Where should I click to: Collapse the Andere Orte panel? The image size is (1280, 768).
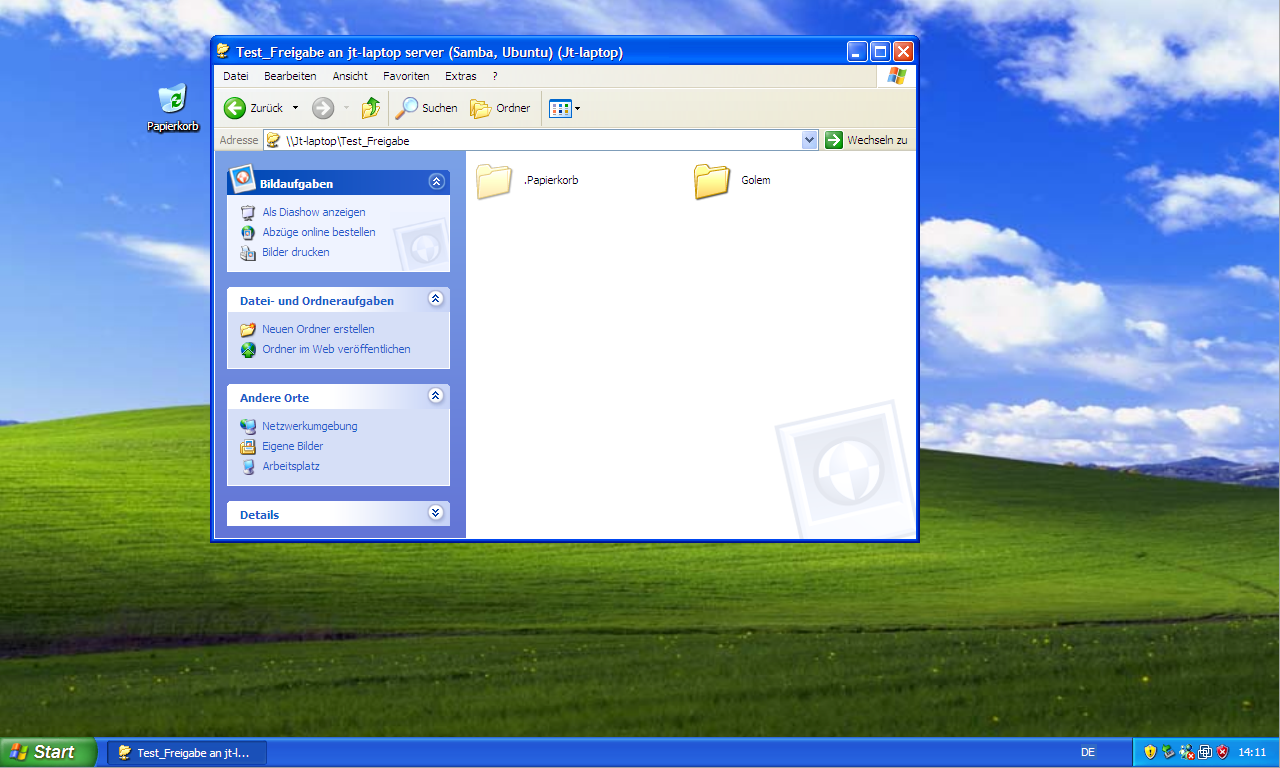435,395
